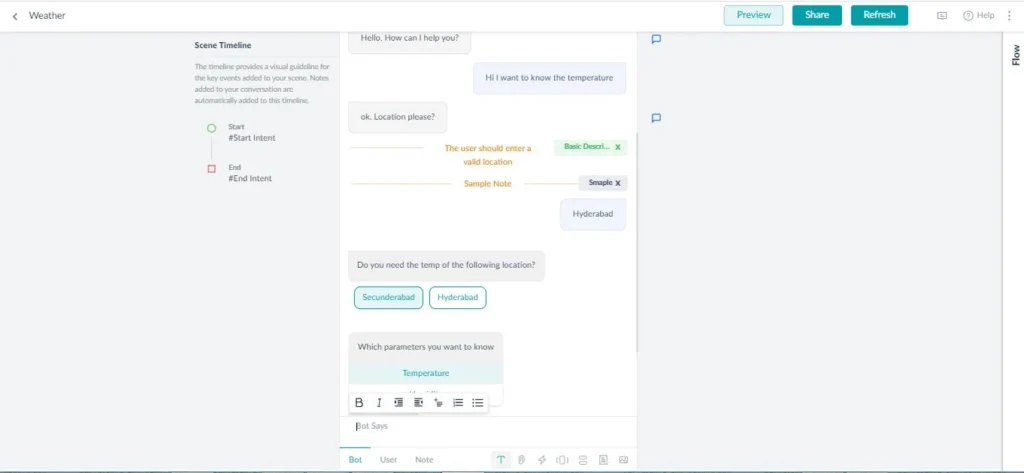The width and height of the screenshot is (1024, 473).
Task: Click the 'ok. Location please?' bot message
Action: (398, 118)
